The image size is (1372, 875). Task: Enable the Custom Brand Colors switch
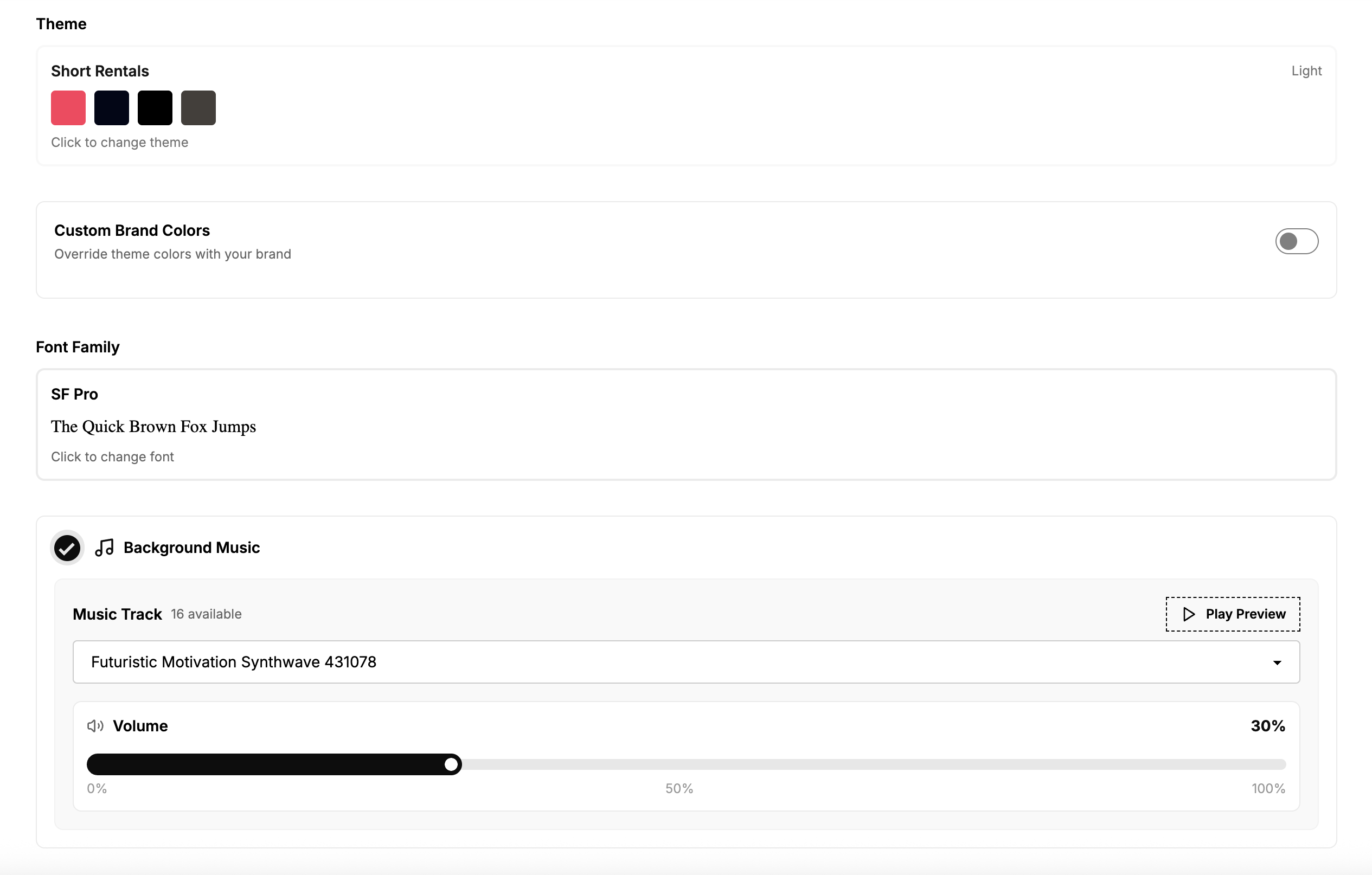(1296, 241)
